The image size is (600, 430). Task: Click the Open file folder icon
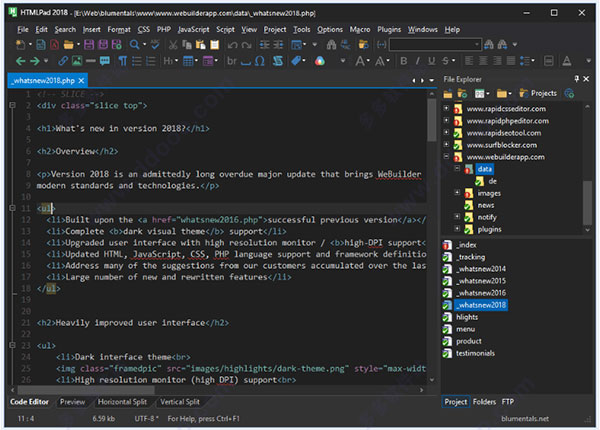pyautogui.click(x=68, y=45)
